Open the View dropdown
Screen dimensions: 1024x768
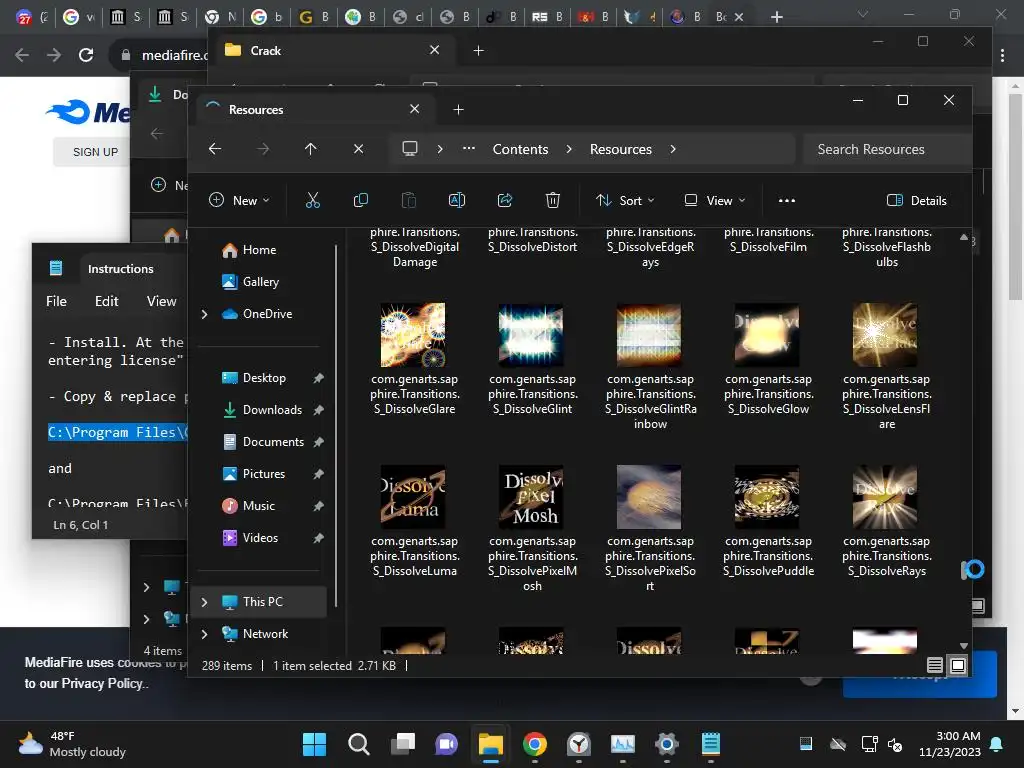pos(715,200)
